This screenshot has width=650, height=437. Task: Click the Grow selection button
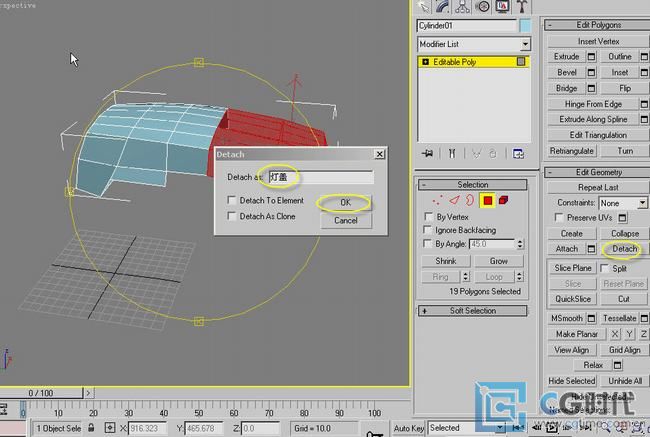coord(499,261)
